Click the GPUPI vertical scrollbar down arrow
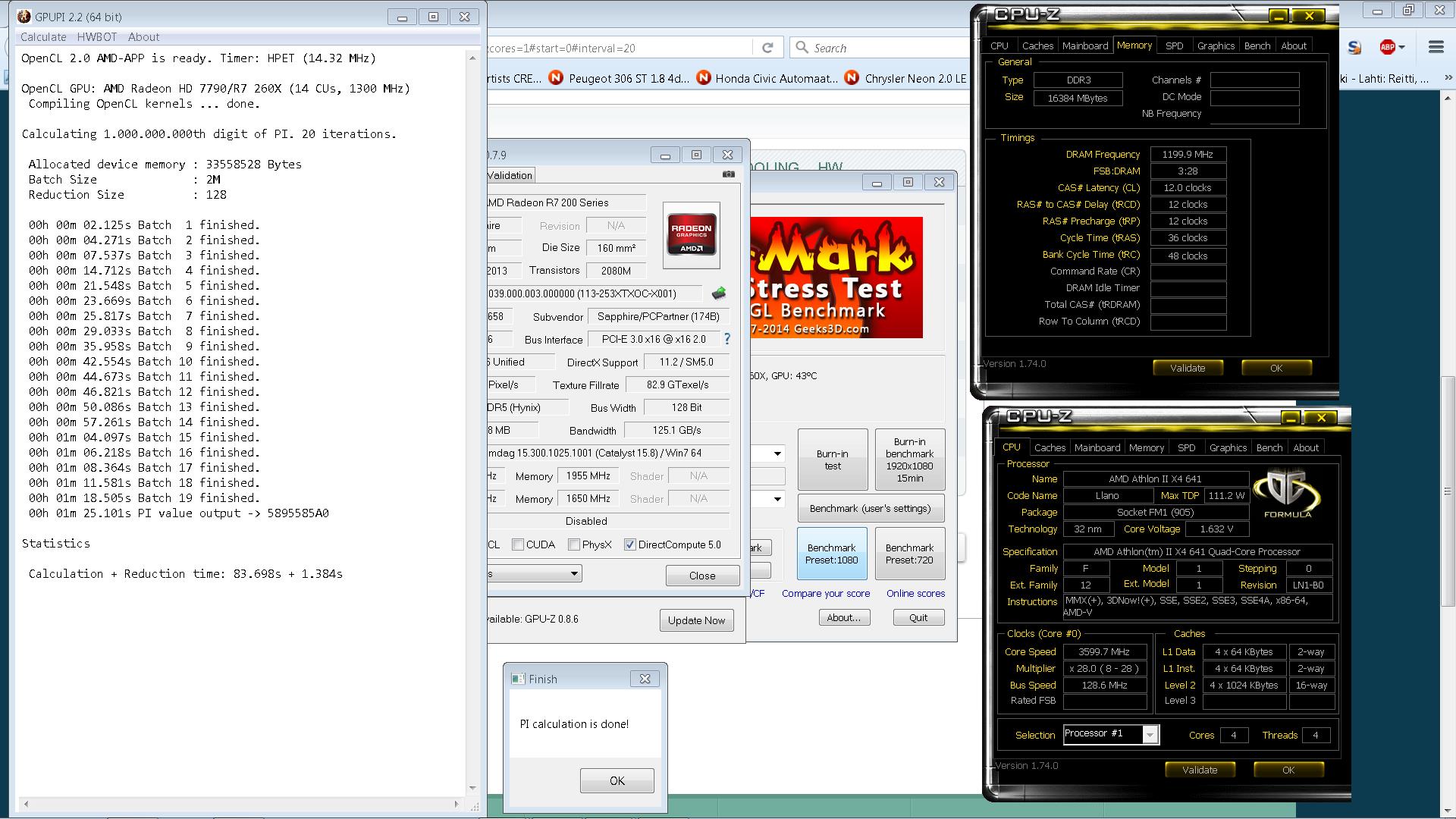1456x819 pixels. coord(472,788)
